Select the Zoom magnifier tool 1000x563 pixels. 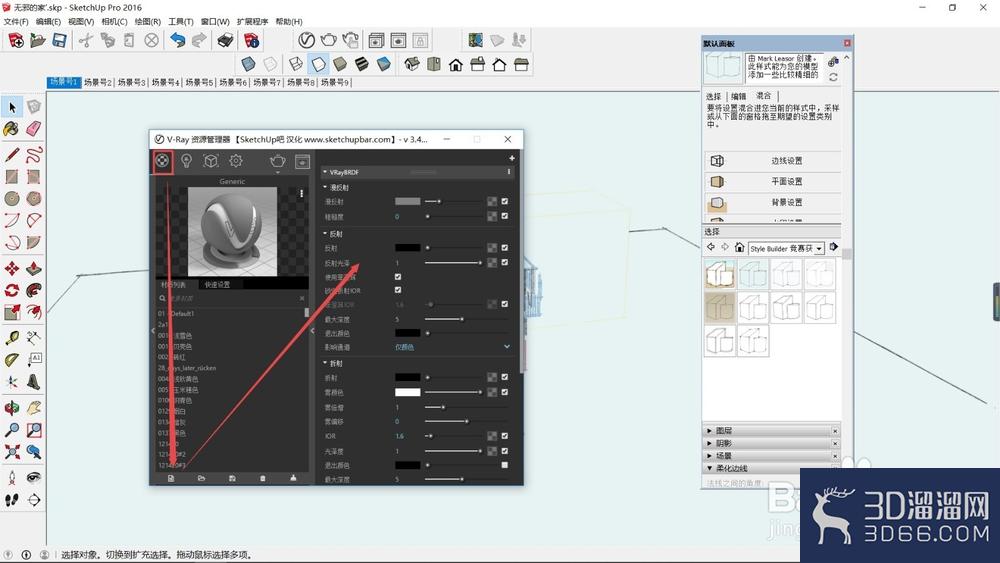11,430
